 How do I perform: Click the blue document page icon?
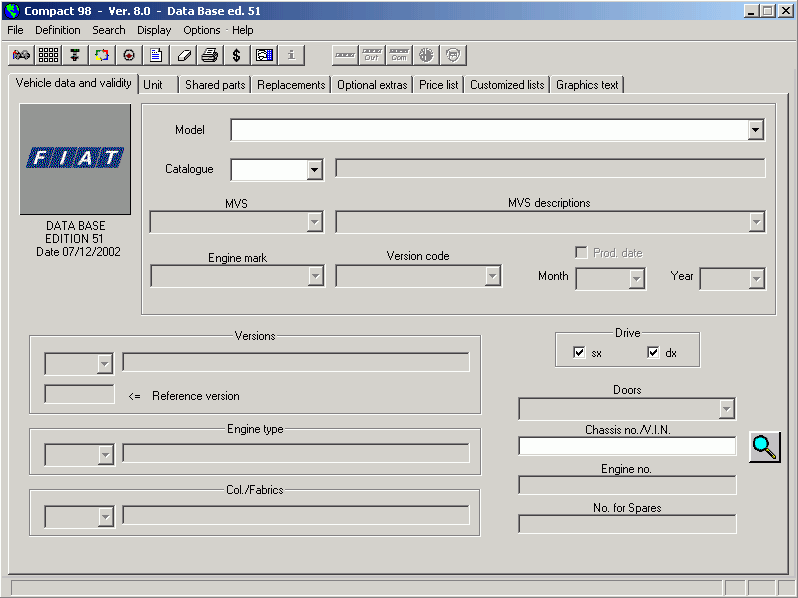point(156,55)
